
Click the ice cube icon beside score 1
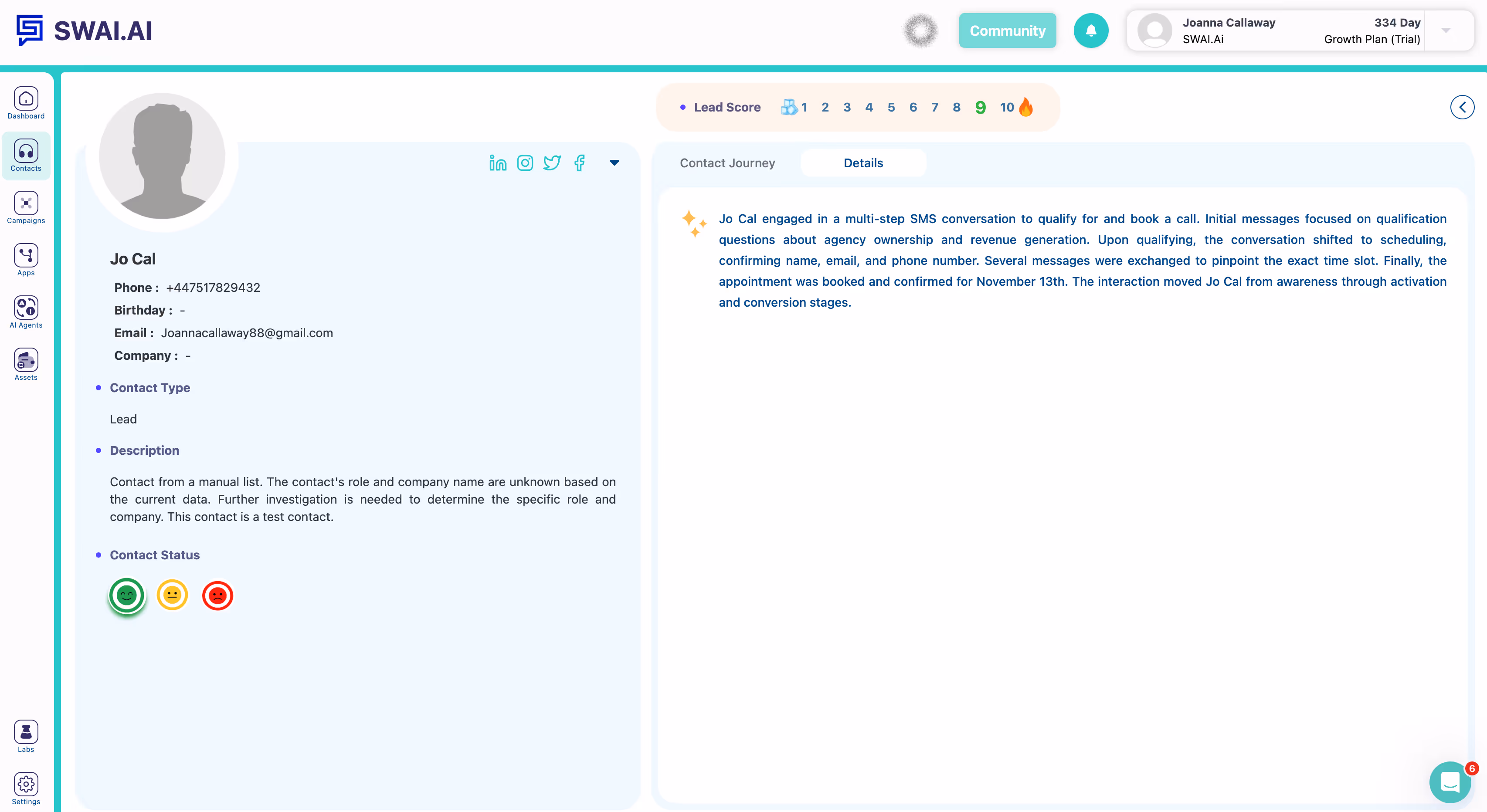click(788, 107)
